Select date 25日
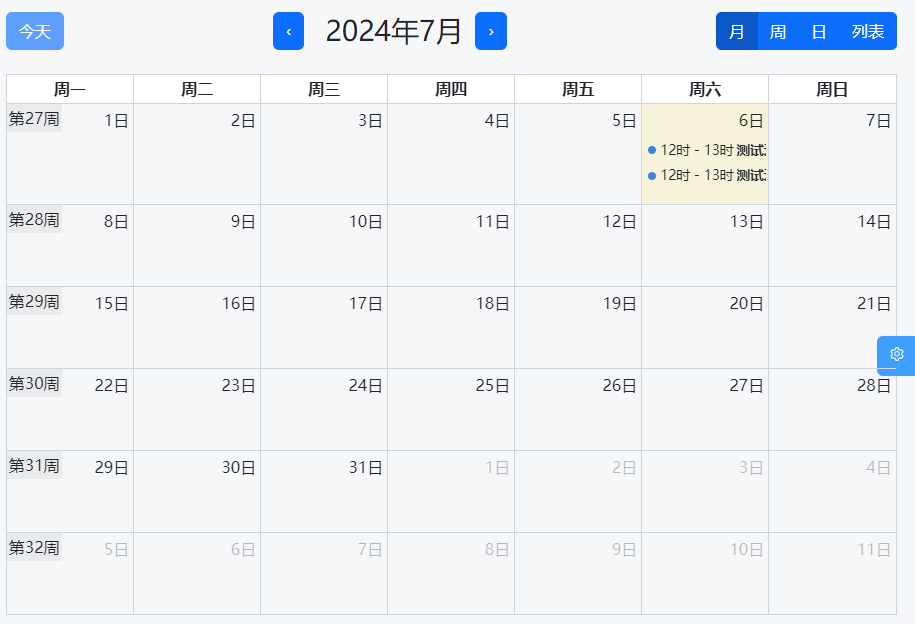 [x=493, y=386]
